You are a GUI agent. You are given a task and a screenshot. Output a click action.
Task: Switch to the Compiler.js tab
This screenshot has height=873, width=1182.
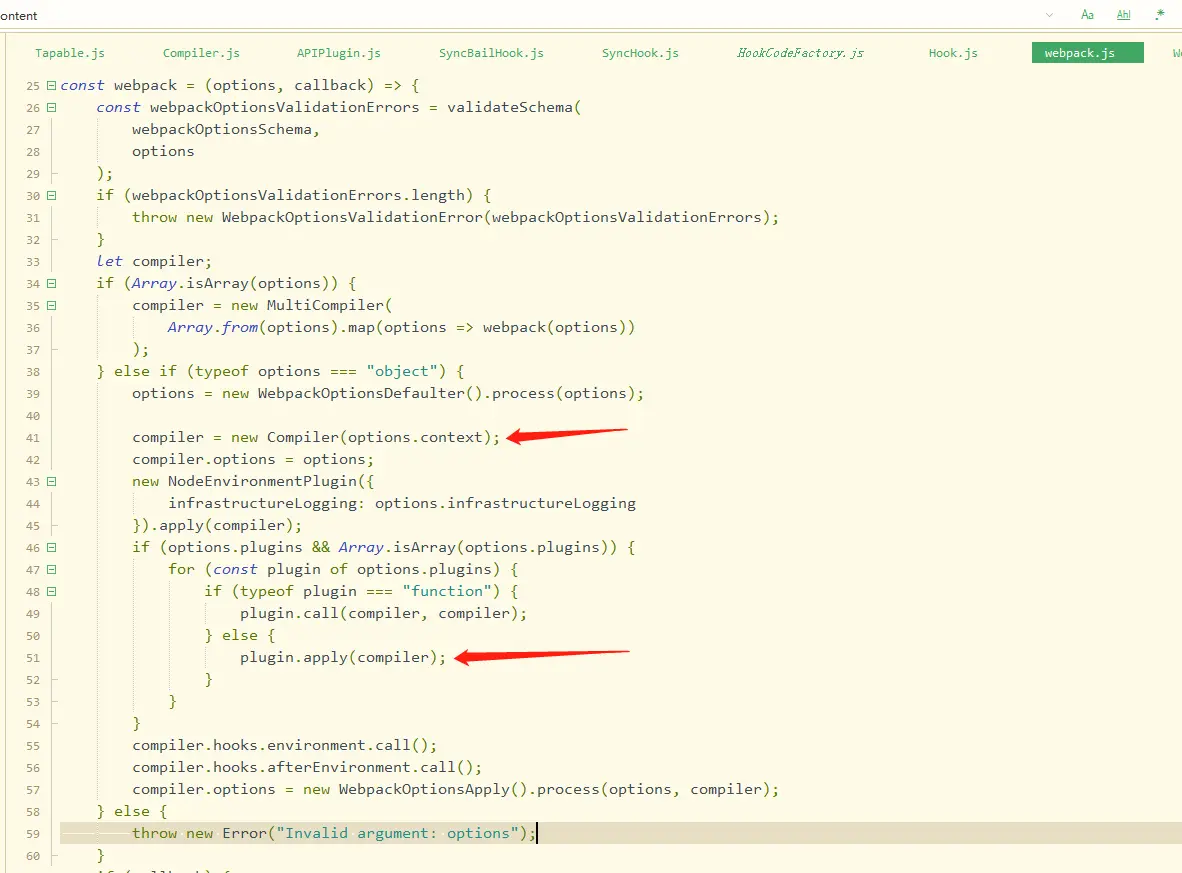(201, 53)
